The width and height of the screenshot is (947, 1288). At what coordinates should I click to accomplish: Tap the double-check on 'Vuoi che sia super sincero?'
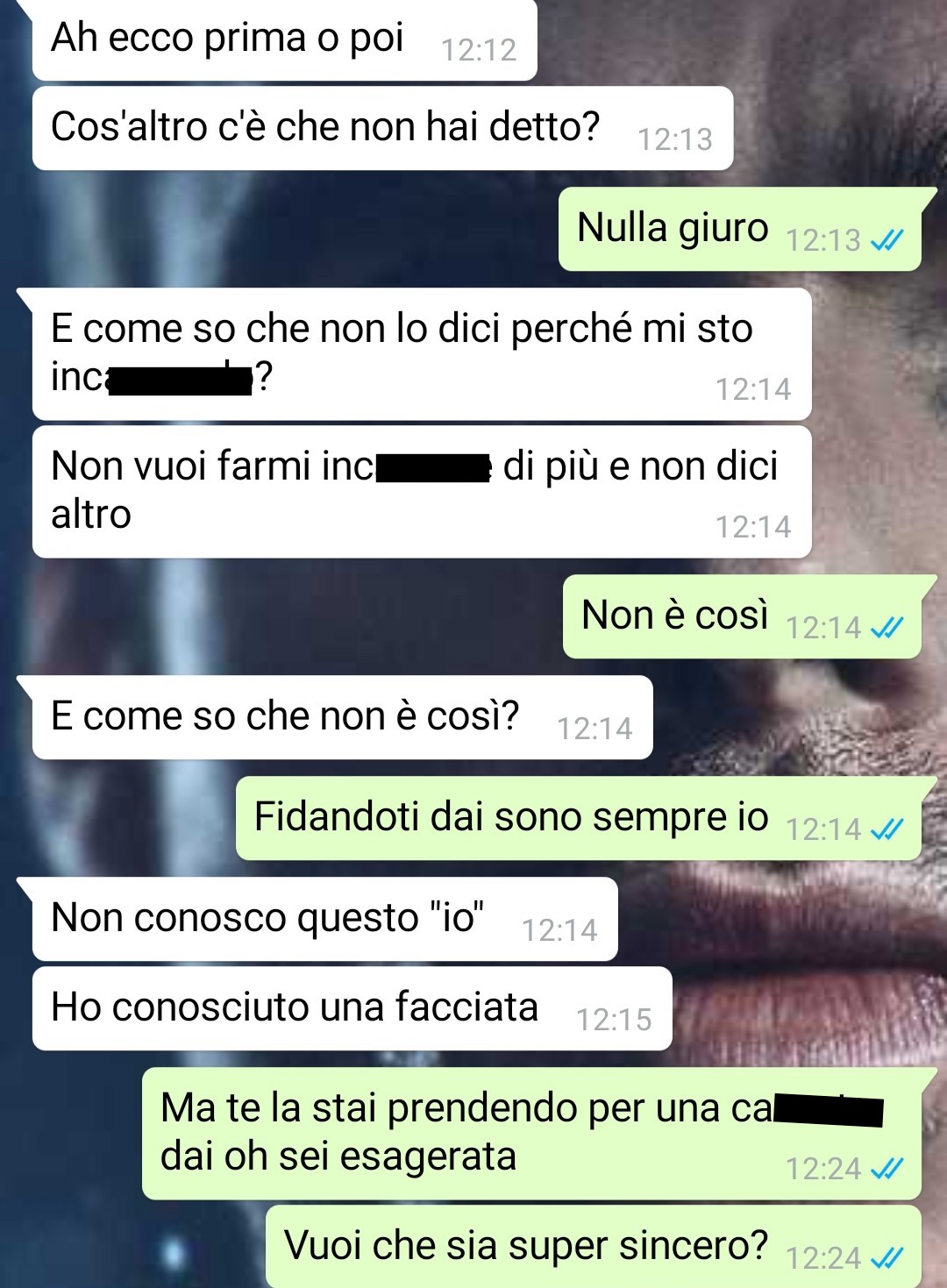[886, 1258]
